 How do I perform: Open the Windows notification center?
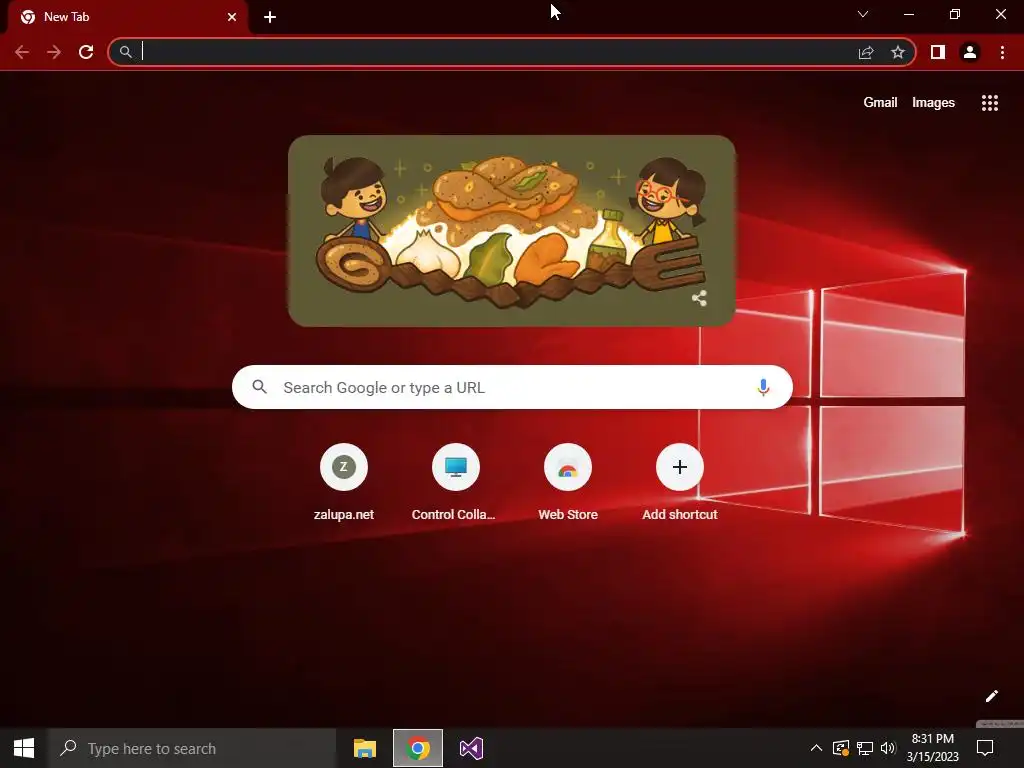(985, 748)
